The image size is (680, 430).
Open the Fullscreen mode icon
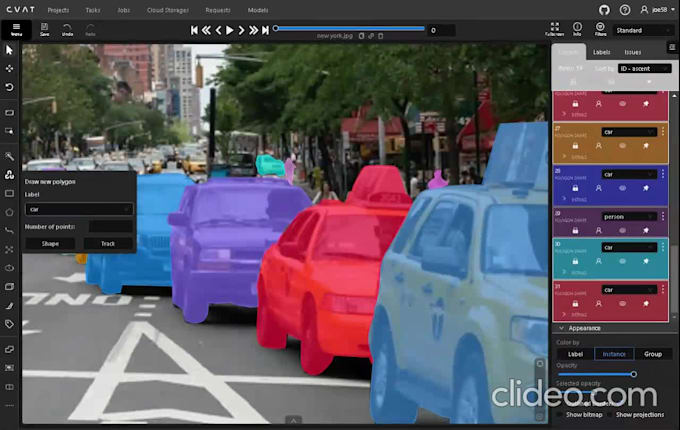click(555, 29)
